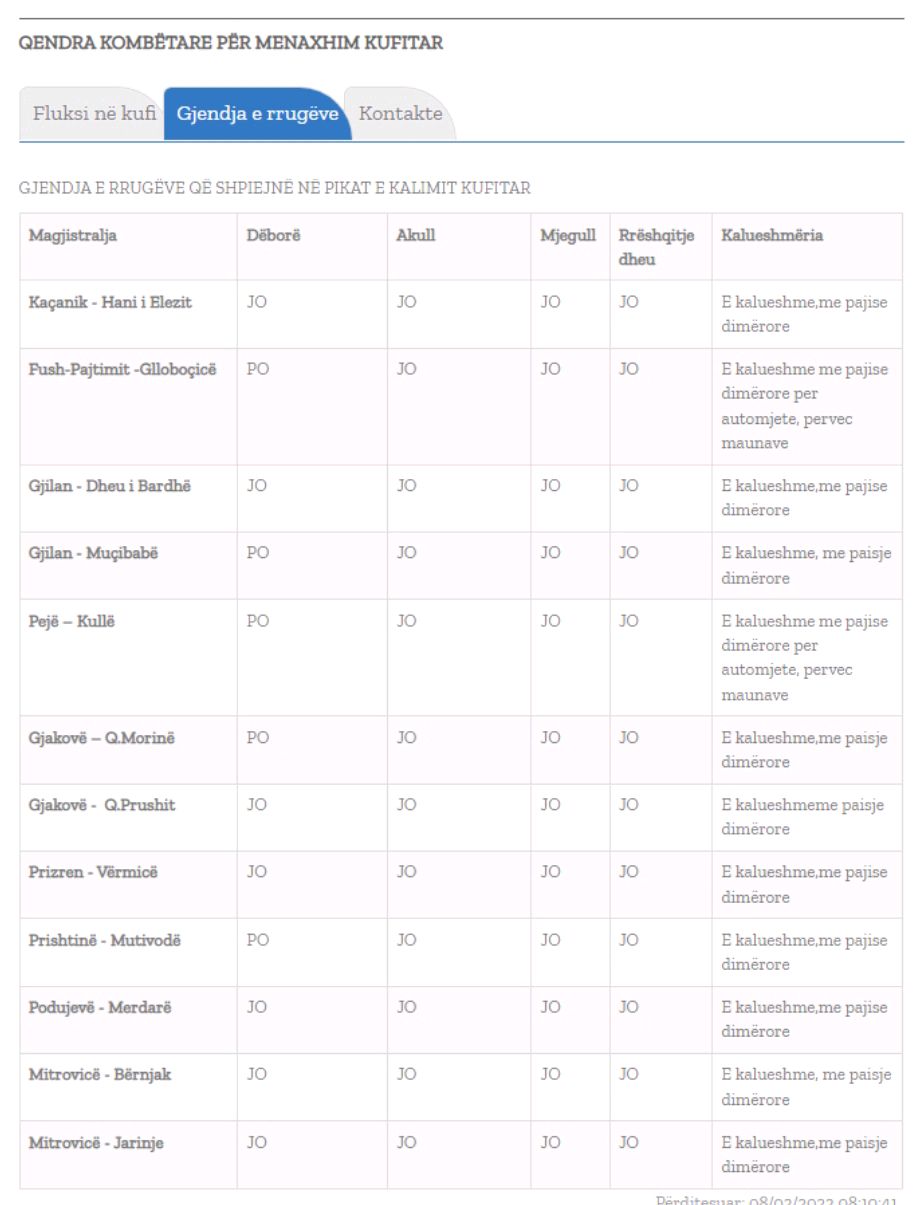Select the Kaçanik - Hani i Elezit row name
The height and width of the screenshot is (1205, 916).
(x=110, y=303)
